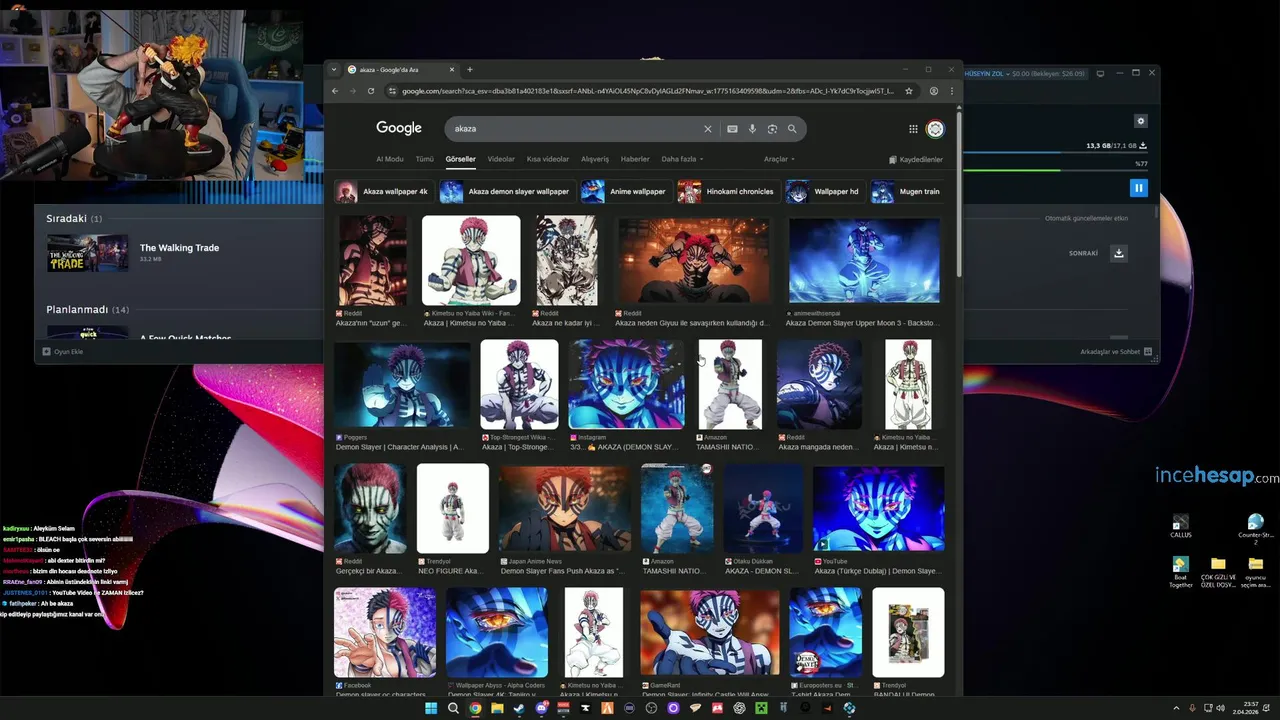Open Steam download settings gear
Image resolution: width=1280 pixels, height=720 pixels.
tap(1141, 121)
